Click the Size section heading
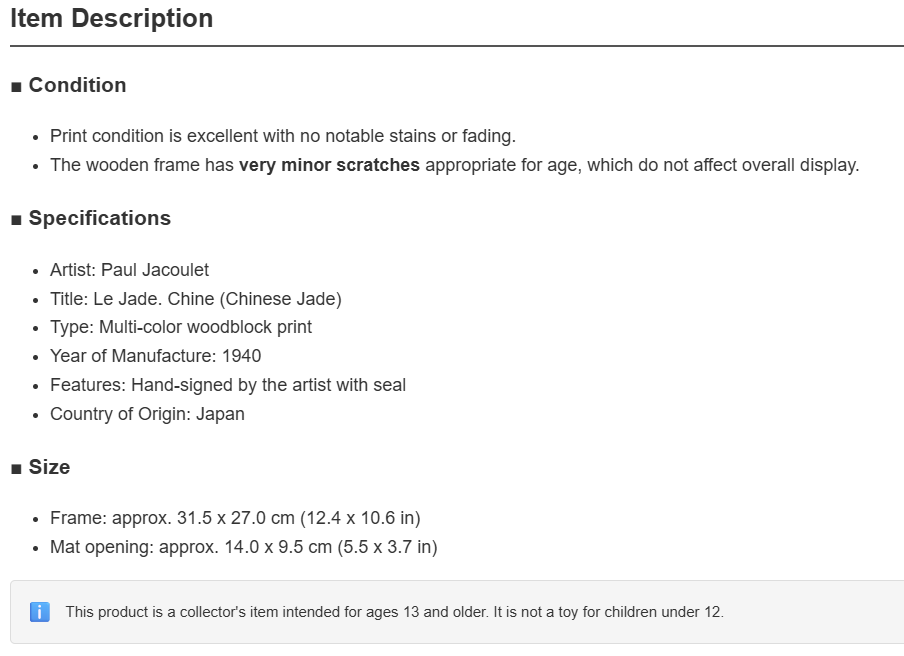This screenshot has height=656, width=904. click(x=50, y=467)
